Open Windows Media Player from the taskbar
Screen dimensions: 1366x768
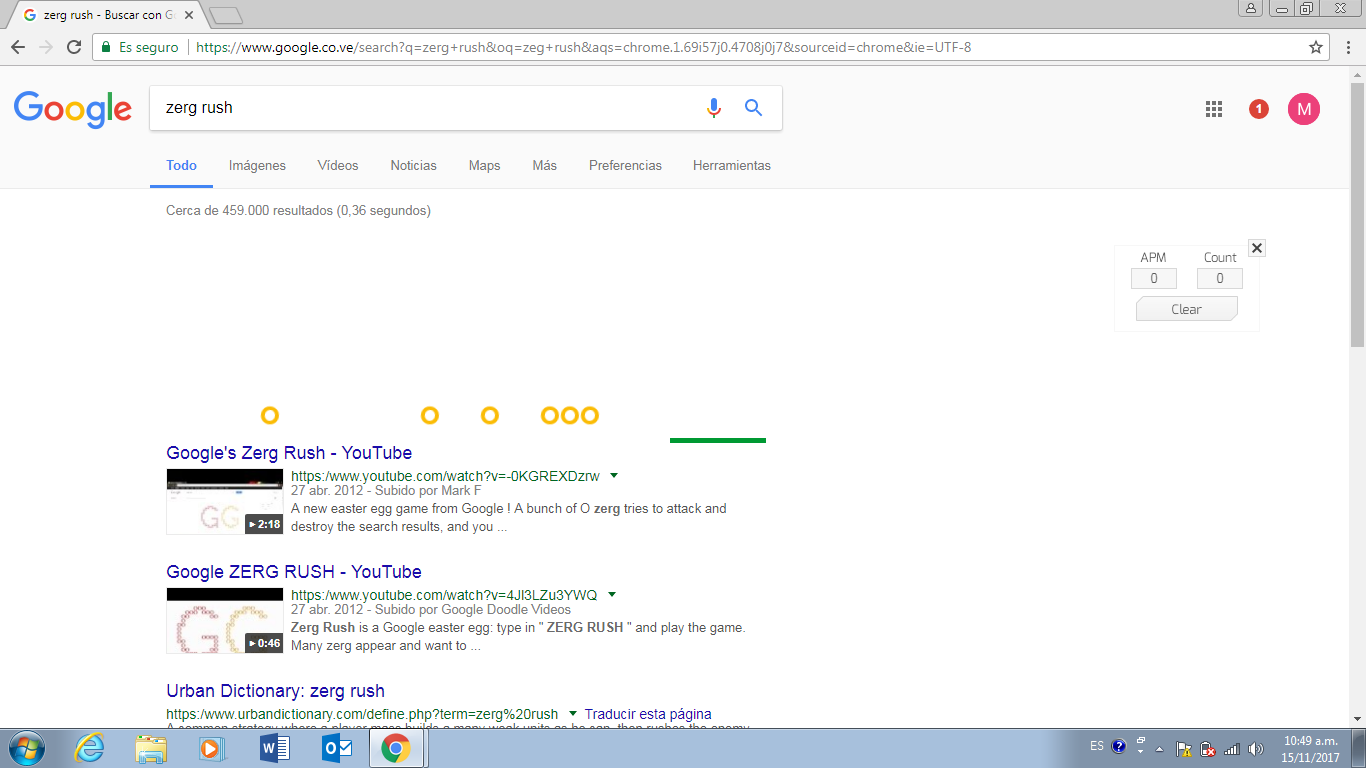tap(212, 748)
